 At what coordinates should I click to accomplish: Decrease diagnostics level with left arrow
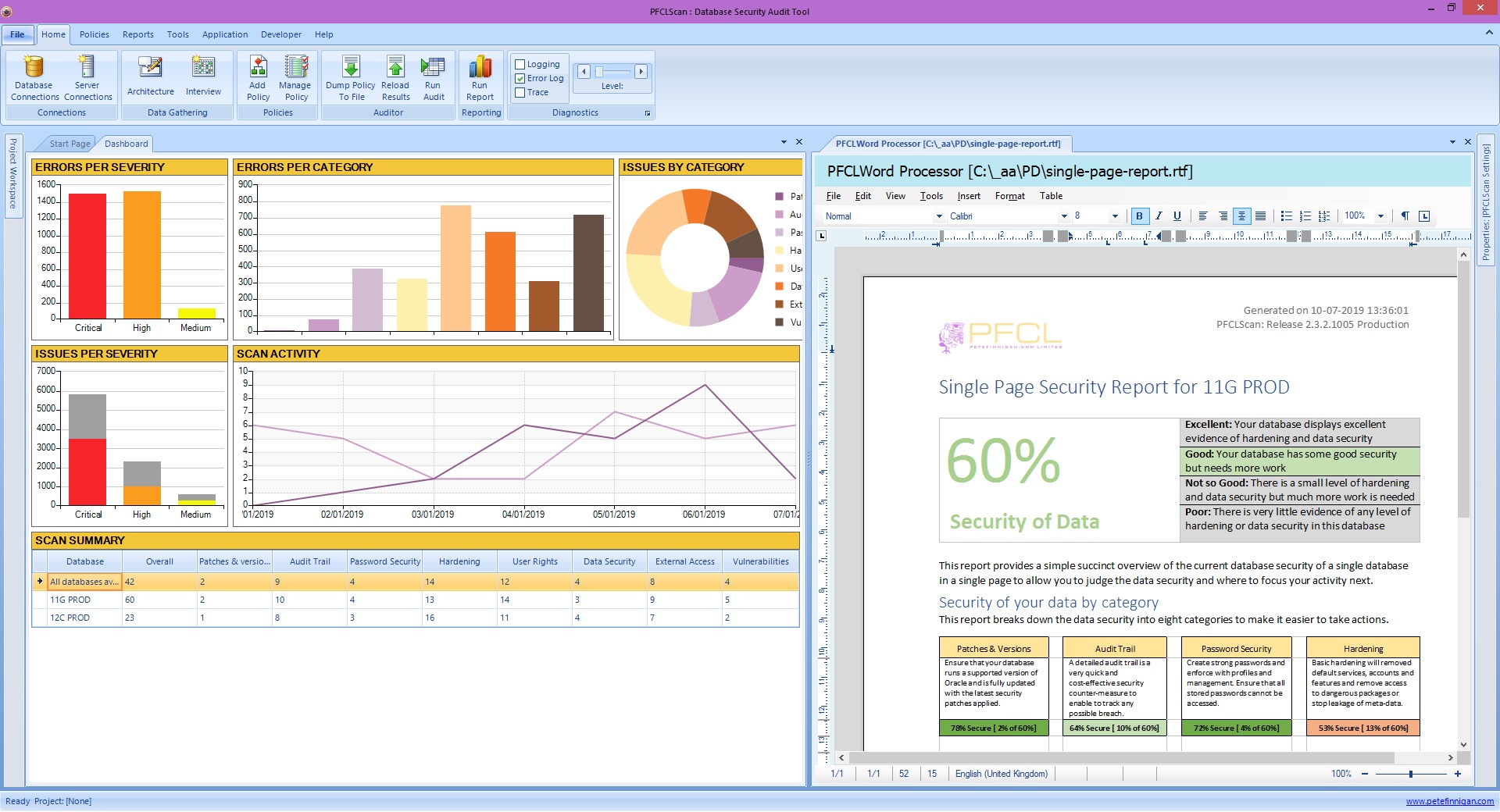(584, 71)
